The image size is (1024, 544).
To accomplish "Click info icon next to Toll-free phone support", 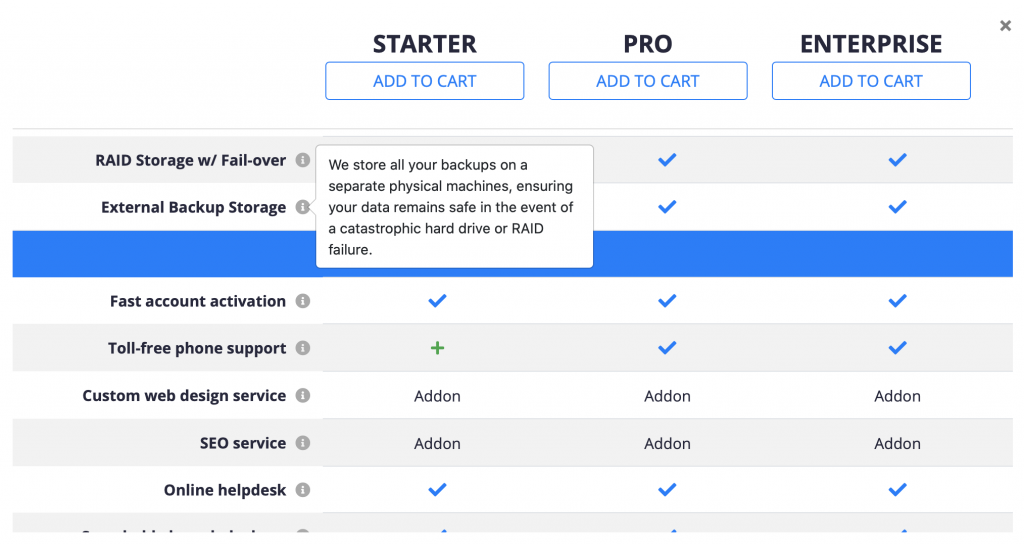I will [303, 348].
